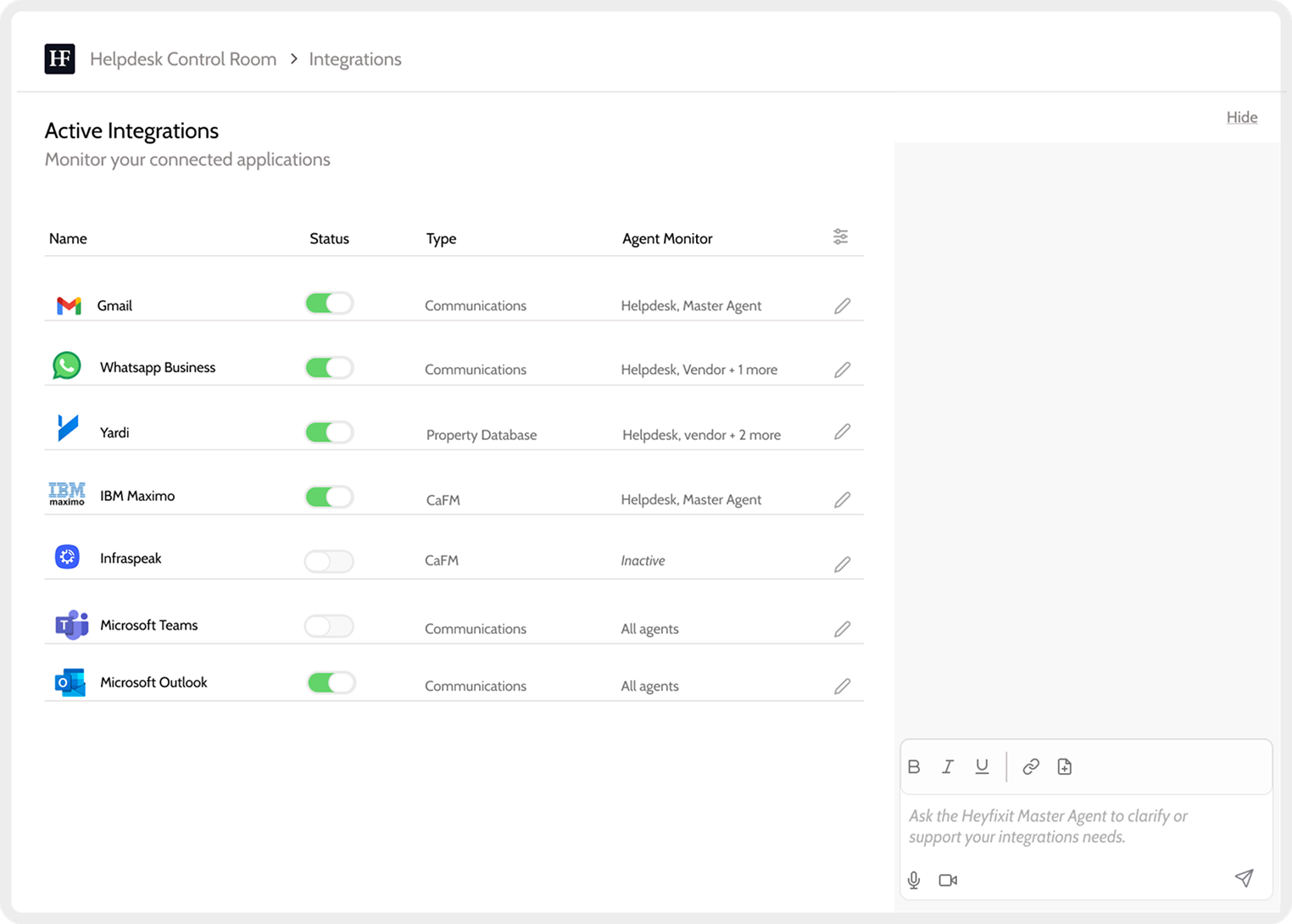The height and width of the screenshot is (924, 1292).
Task: Send message to Master Agent
Action: pos(1244,877)
